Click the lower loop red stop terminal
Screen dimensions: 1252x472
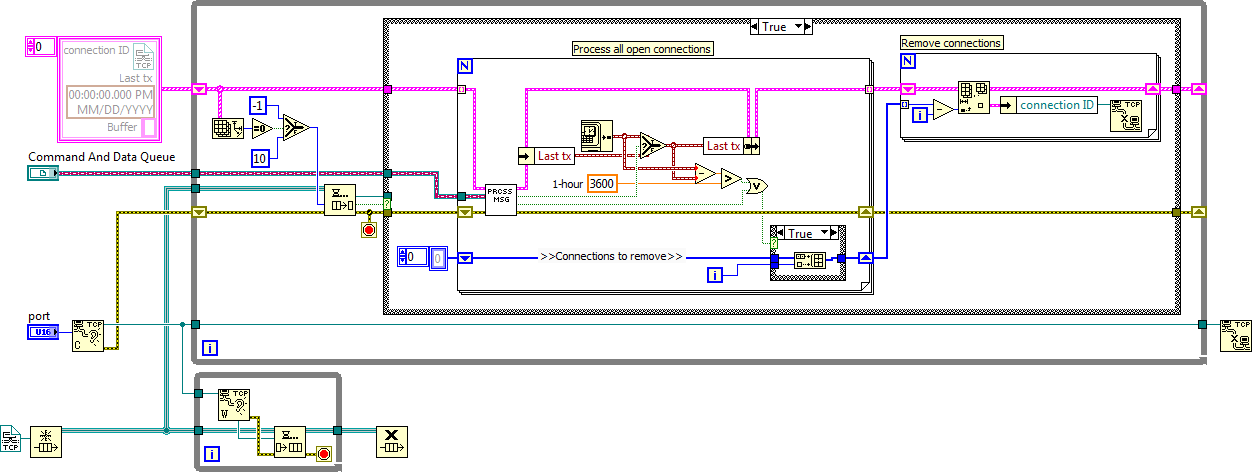pyautogui.click(x=323, y=453)
